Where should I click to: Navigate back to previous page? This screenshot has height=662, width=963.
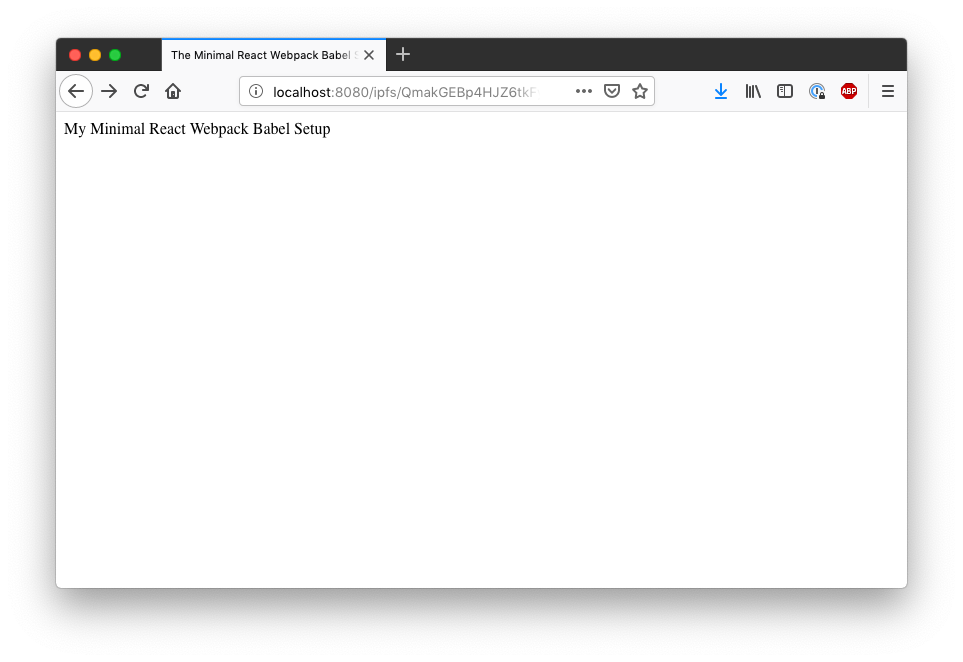pos(76,91)
